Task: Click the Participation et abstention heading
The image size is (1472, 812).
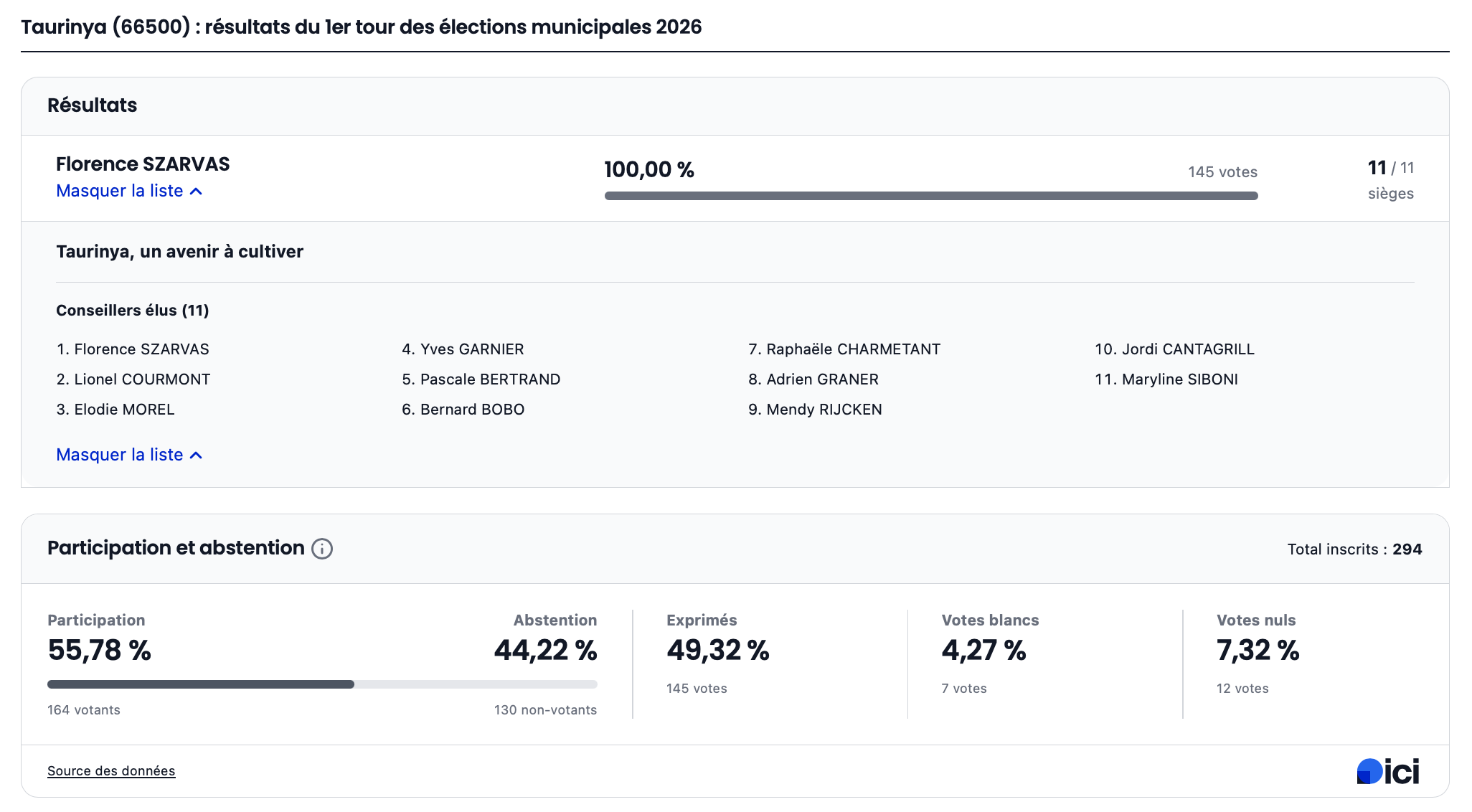Action: tap(176, 548)
